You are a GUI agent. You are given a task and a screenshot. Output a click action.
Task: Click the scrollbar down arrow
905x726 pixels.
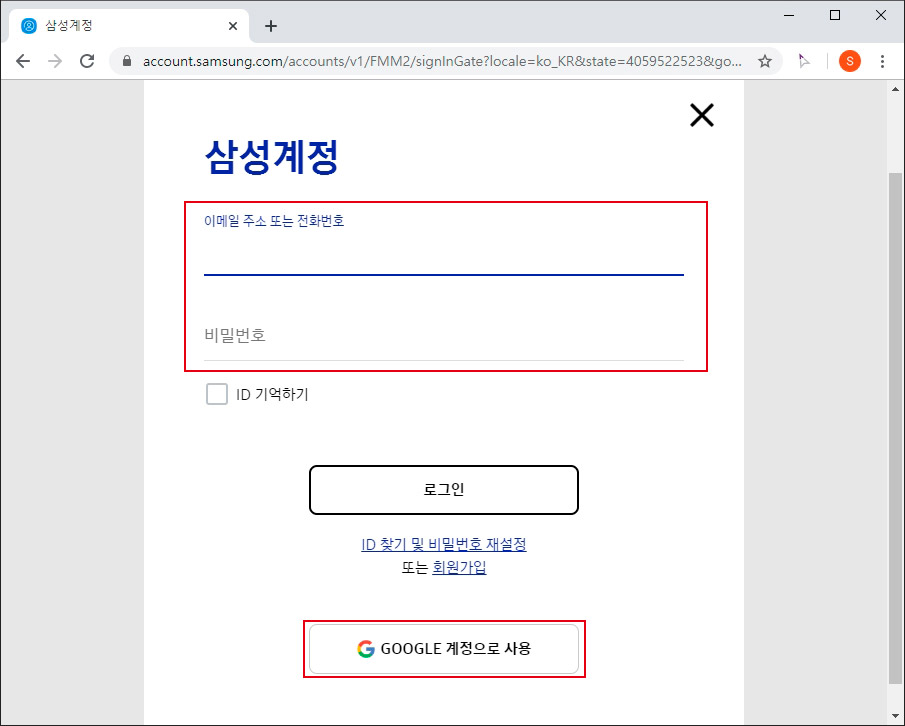point(895,717)
